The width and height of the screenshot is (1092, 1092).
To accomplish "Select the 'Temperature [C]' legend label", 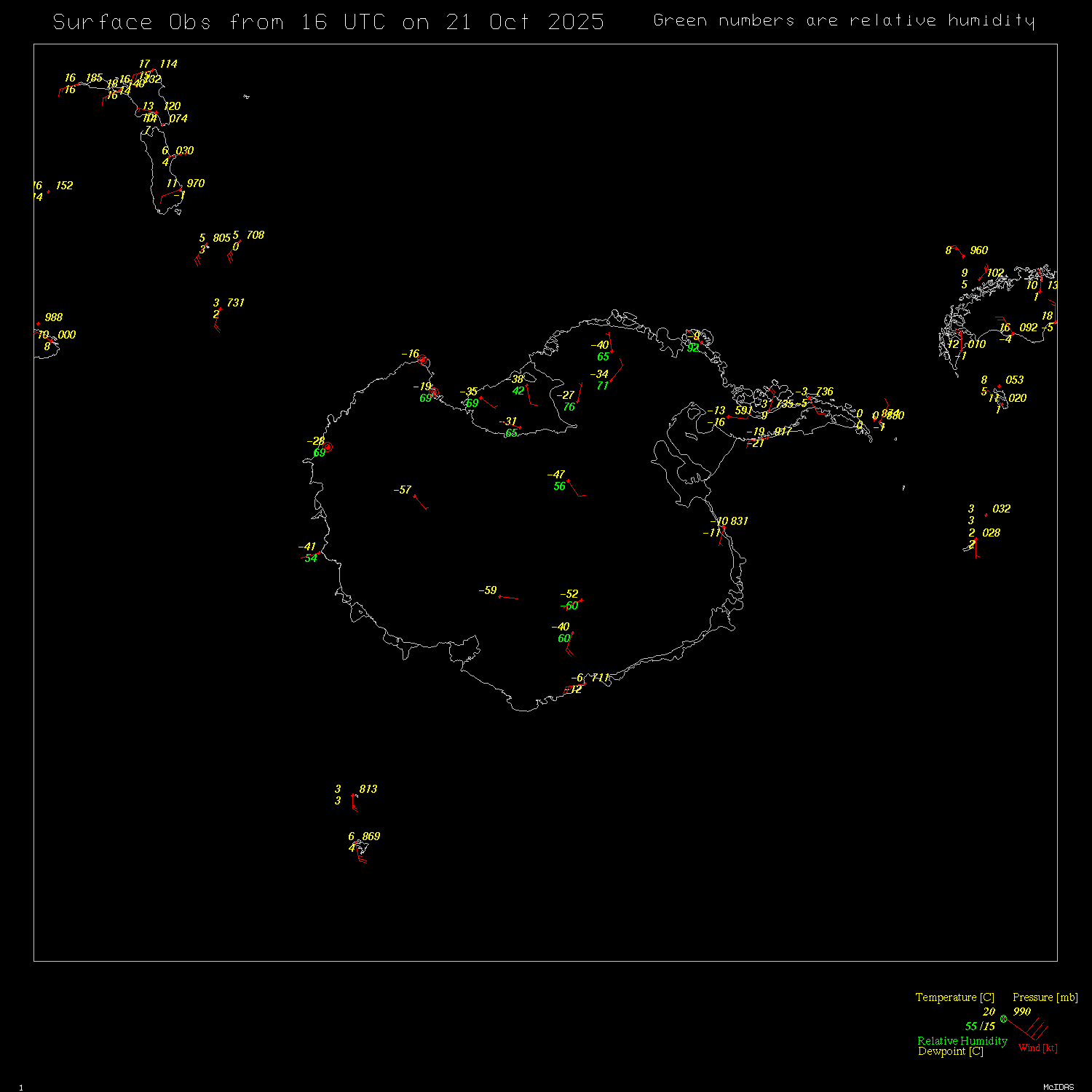I will 954,997.
